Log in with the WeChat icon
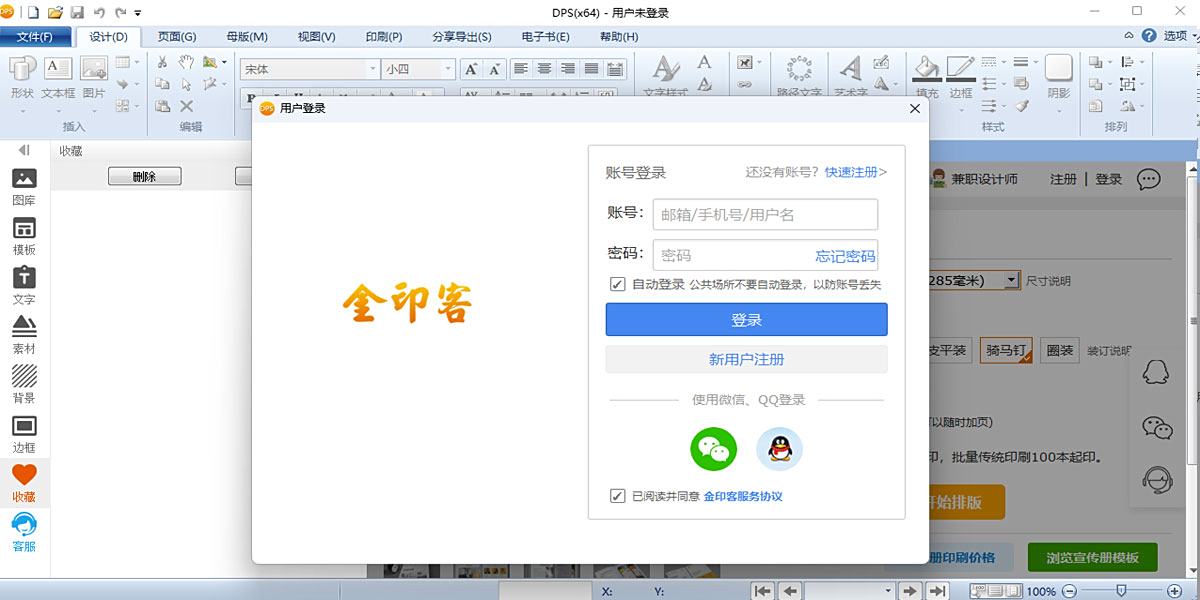 click(x=713, y=449)
